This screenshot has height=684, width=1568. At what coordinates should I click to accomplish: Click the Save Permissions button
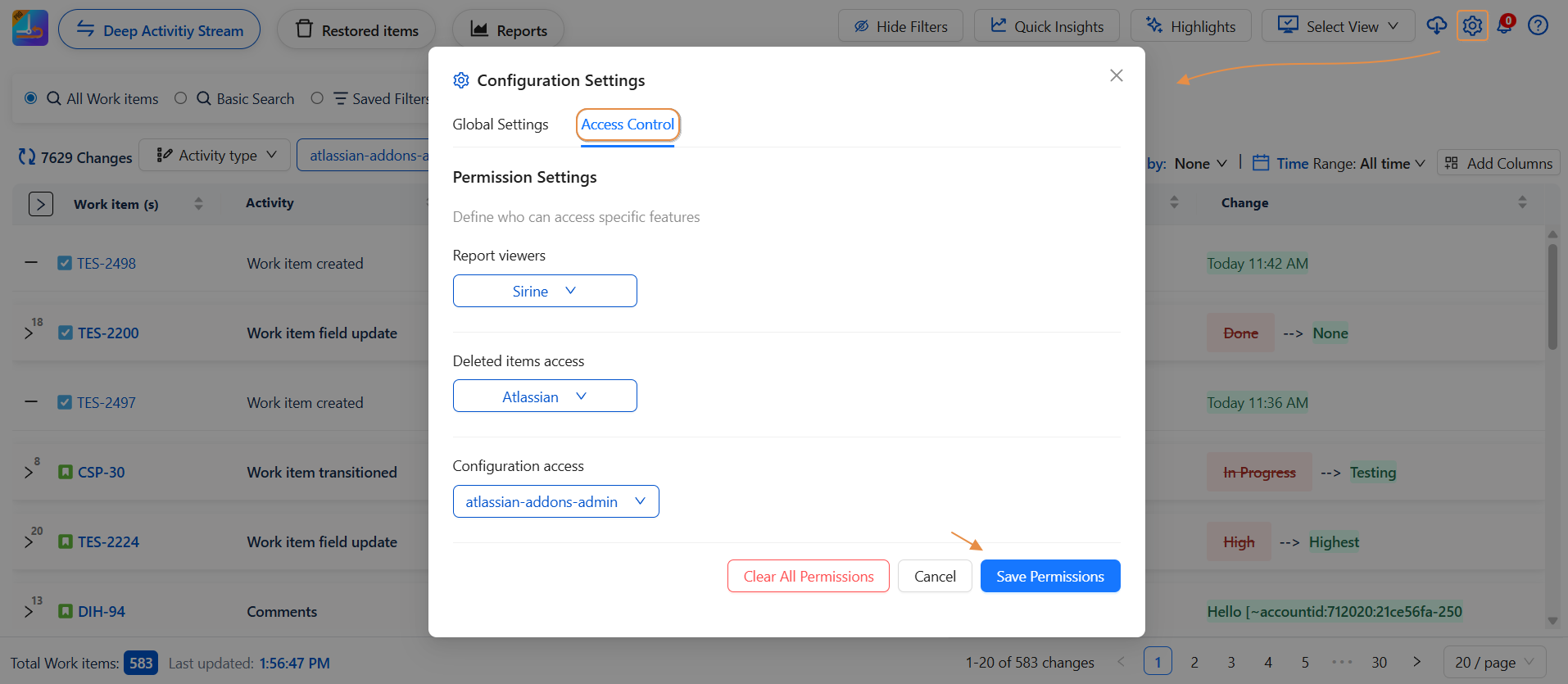1049,576
